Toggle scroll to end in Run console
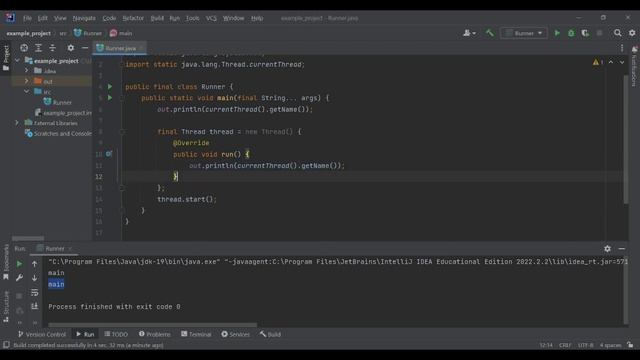Image resolution: width=640 pixels, height=360 pixels. [x=35, y=306]
